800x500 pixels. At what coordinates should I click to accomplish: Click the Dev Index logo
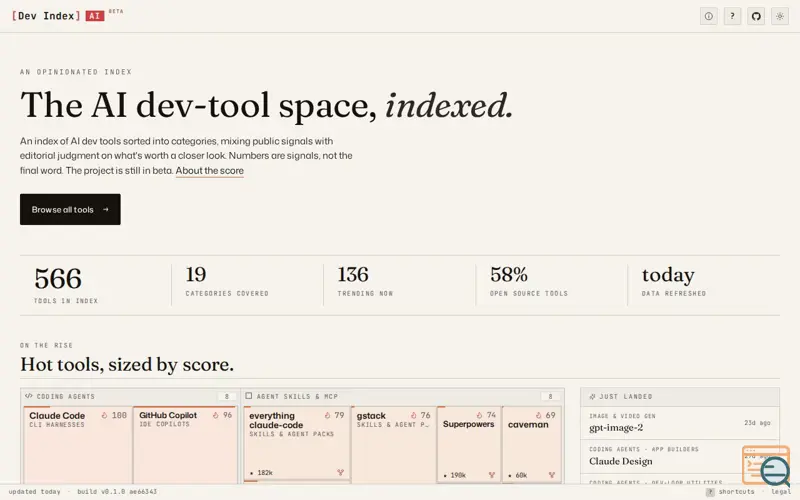click(x=46, y=16)
